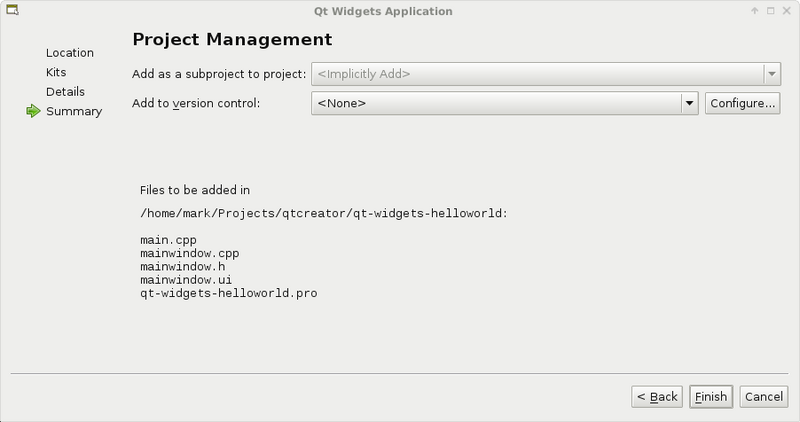Viewport: 800px width, 422px height.
Task: Select the Details wizard step
Action: coord(65,91)
